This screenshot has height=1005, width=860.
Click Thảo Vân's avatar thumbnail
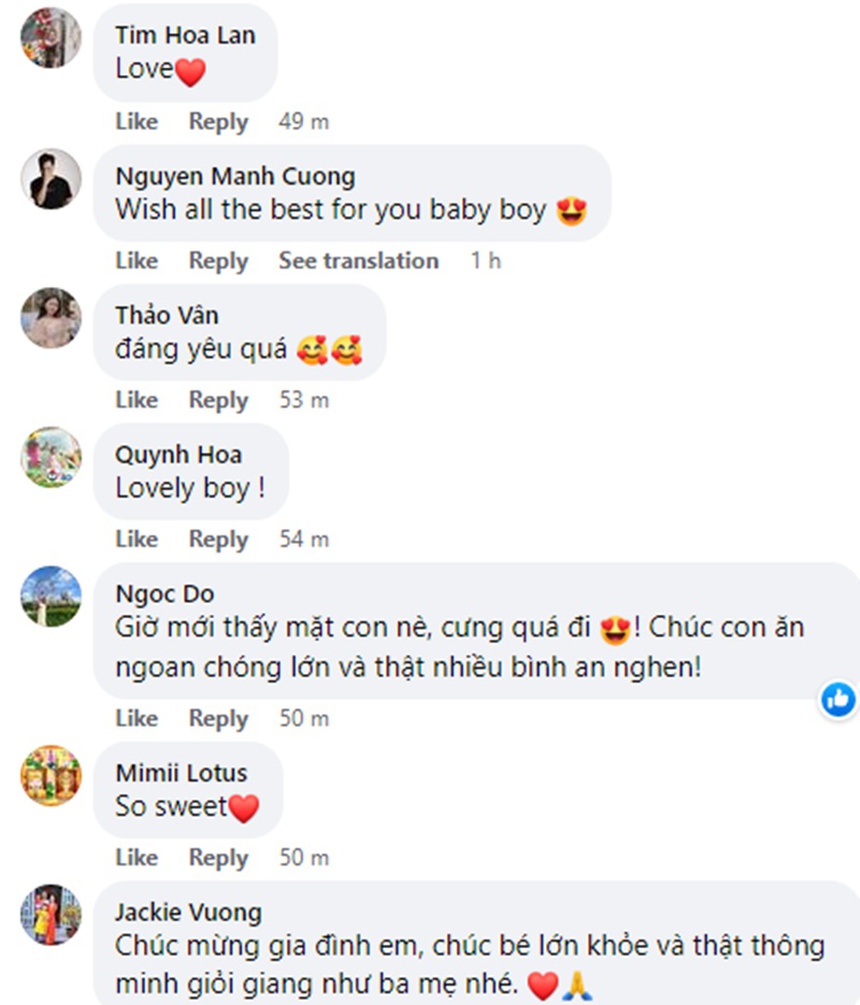[x=51, y=317]
